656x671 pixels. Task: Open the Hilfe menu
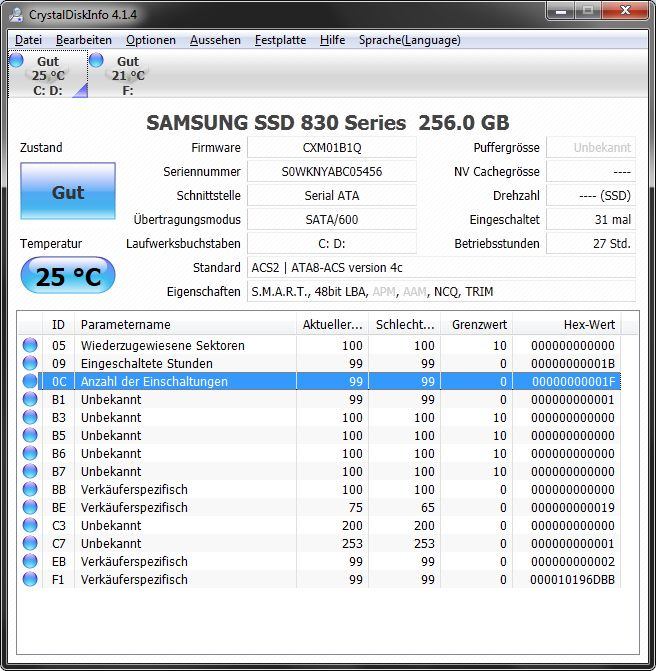click(x=332, y=40)
